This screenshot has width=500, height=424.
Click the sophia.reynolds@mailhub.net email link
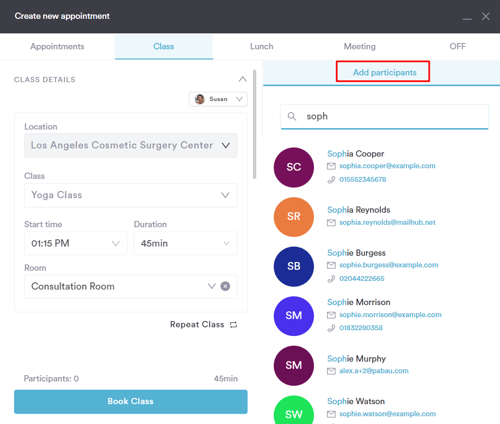click(387, 223)
